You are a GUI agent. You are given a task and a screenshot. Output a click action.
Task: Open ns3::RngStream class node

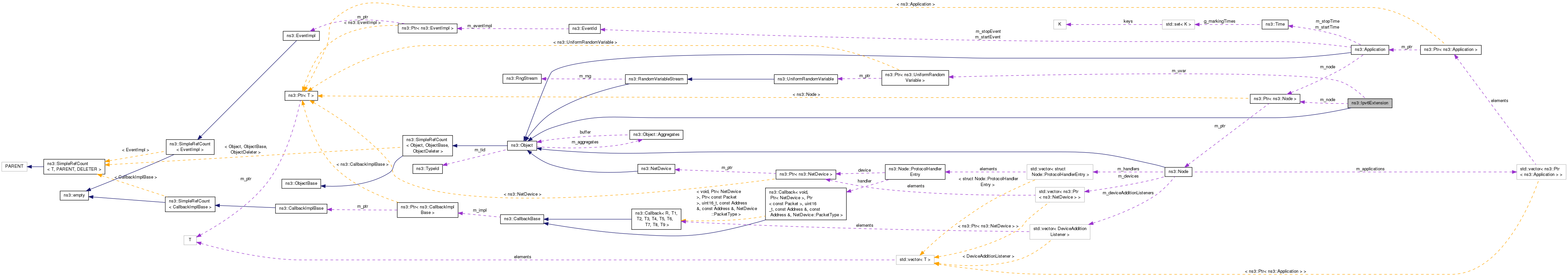click(x=522, y=78)
